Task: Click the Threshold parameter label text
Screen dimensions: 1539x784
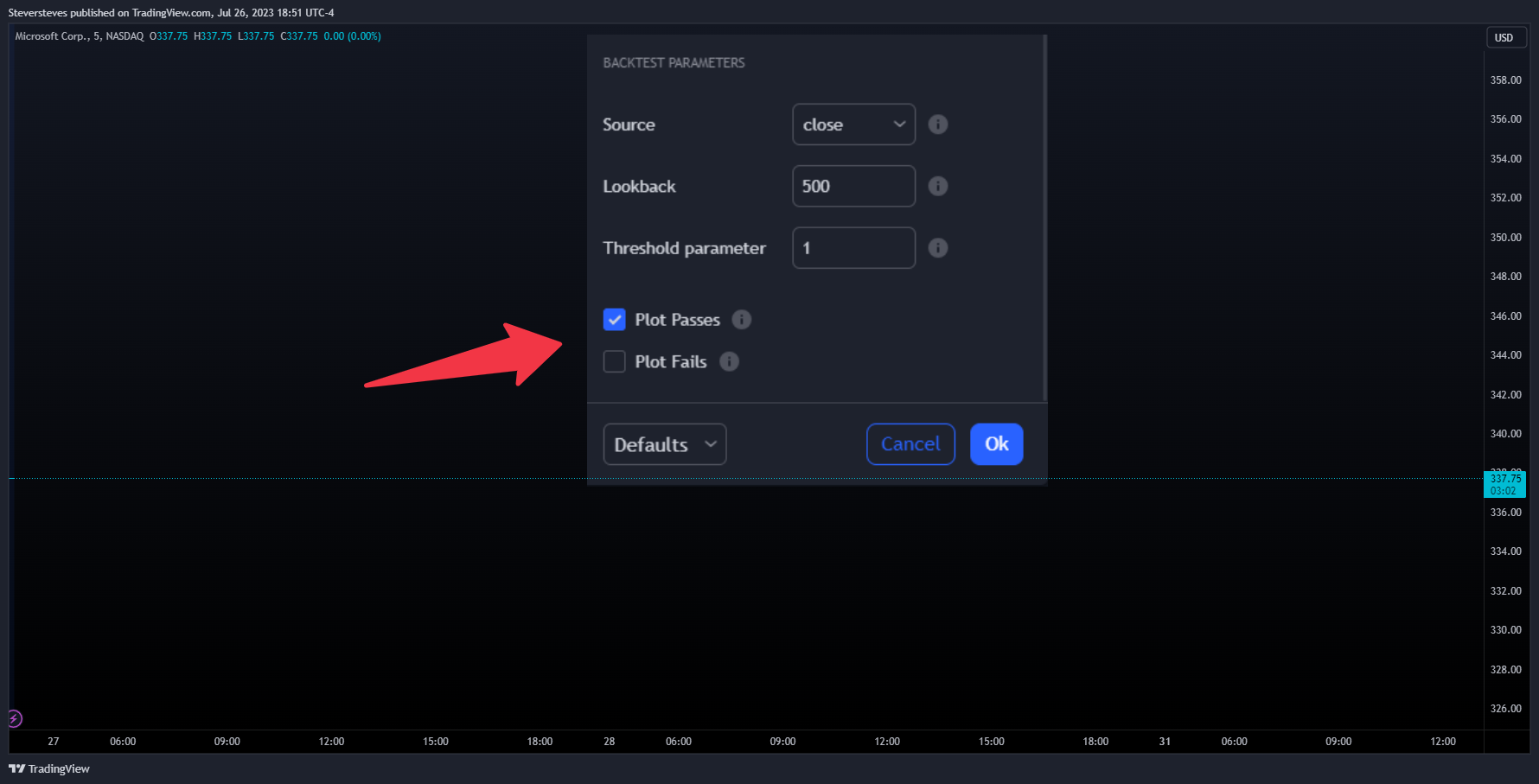Action: coord(685,248)
